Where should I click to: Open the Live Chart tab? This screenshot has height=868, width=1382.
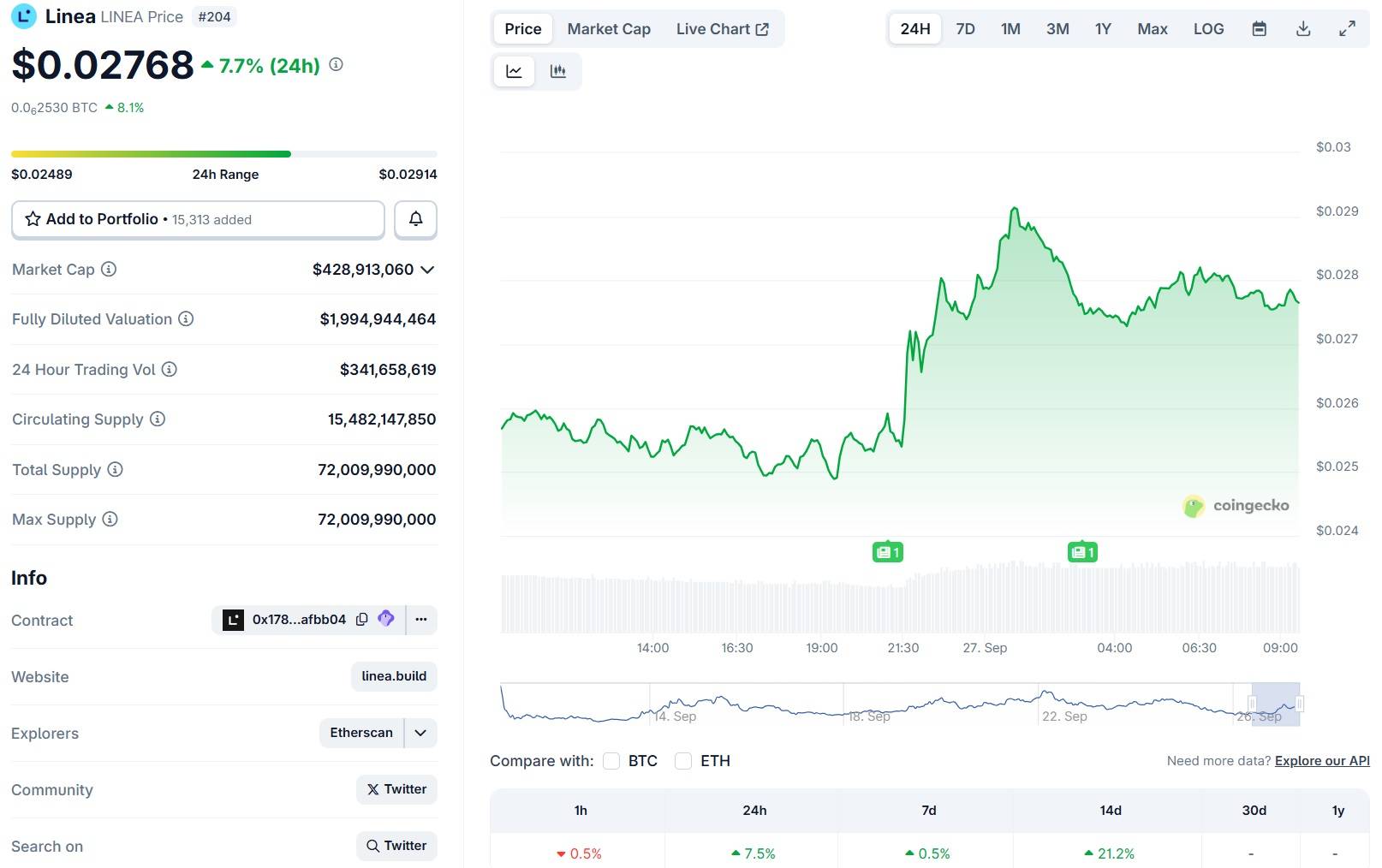[x=722, y=28]
